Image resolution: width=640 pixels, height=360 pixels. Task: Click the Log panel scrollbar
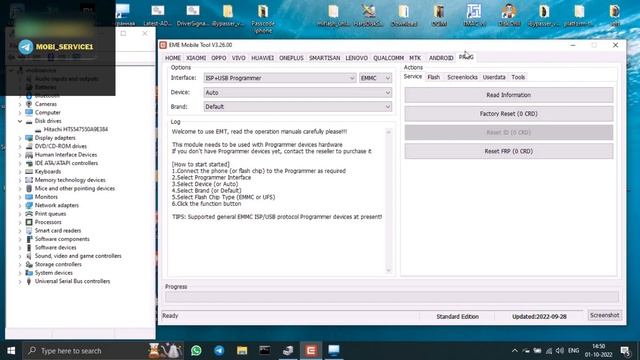(389, 201)
